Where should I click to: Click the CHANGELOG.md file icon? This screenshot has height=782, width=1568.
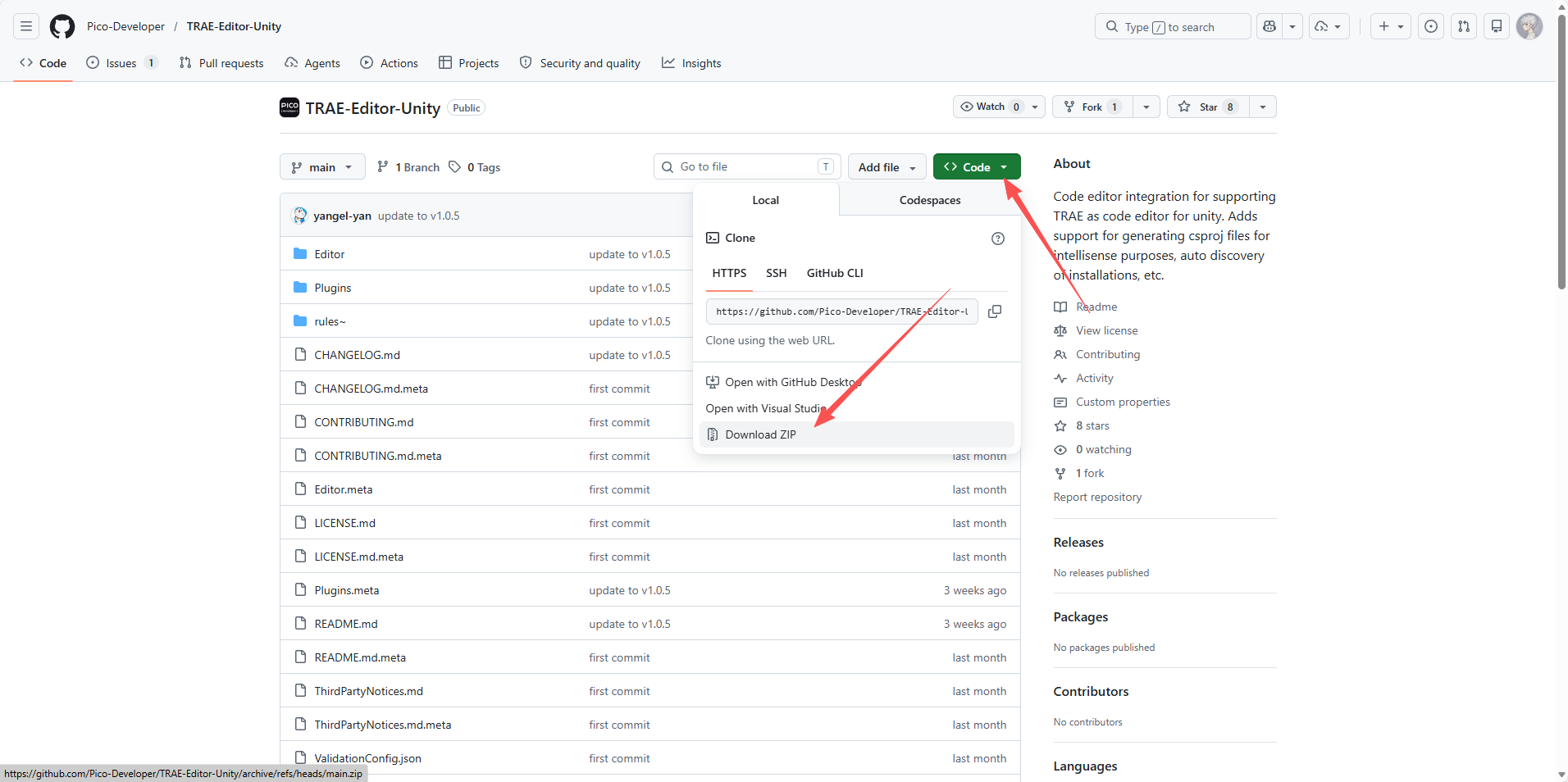(x=300, y=355)
